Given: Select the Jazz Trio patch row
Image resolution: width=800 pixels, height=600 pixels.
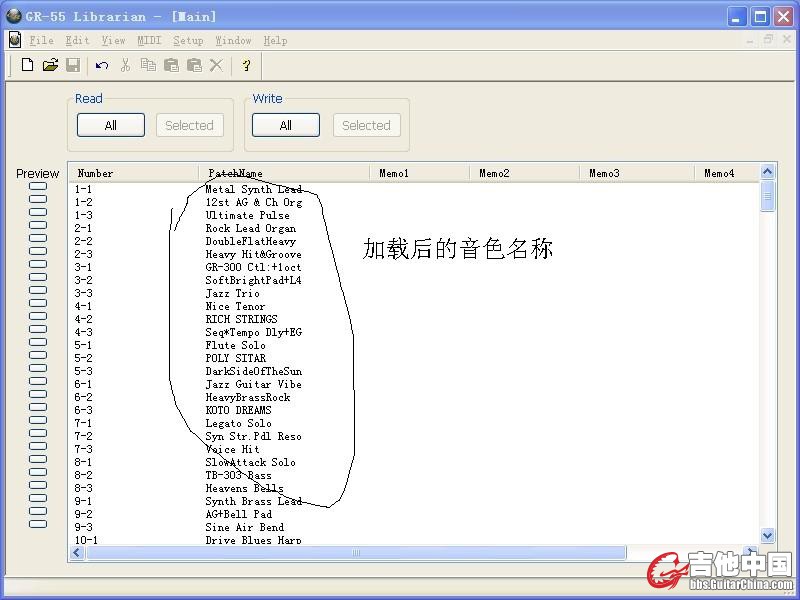Looking at the screenshot, I should (x=232, y=293).
